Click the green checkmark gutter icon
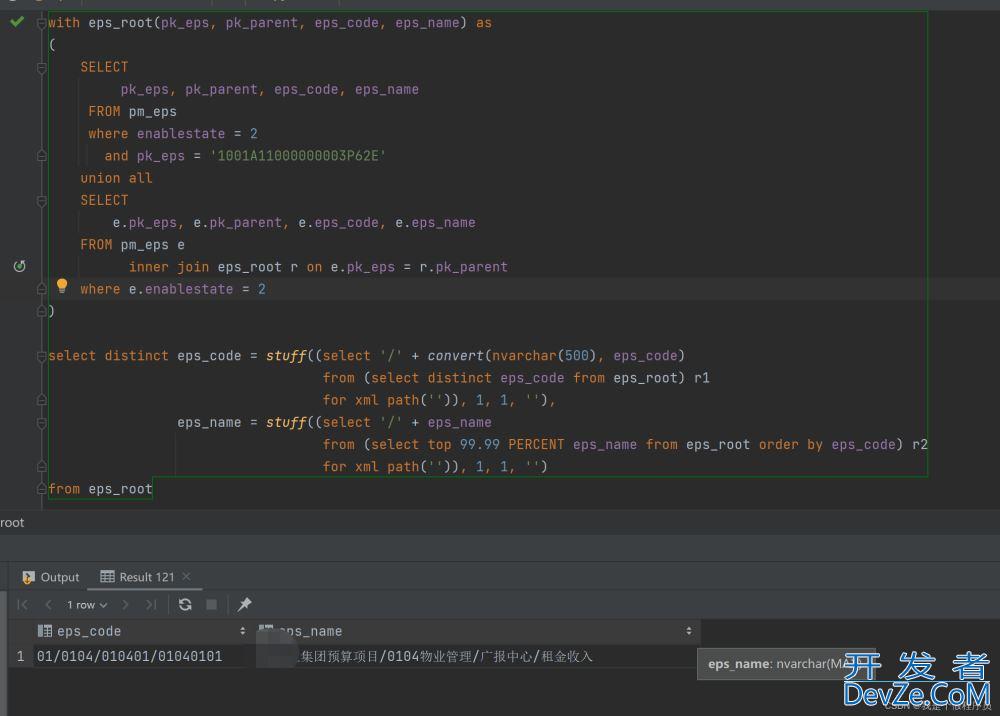 (17, 22)
